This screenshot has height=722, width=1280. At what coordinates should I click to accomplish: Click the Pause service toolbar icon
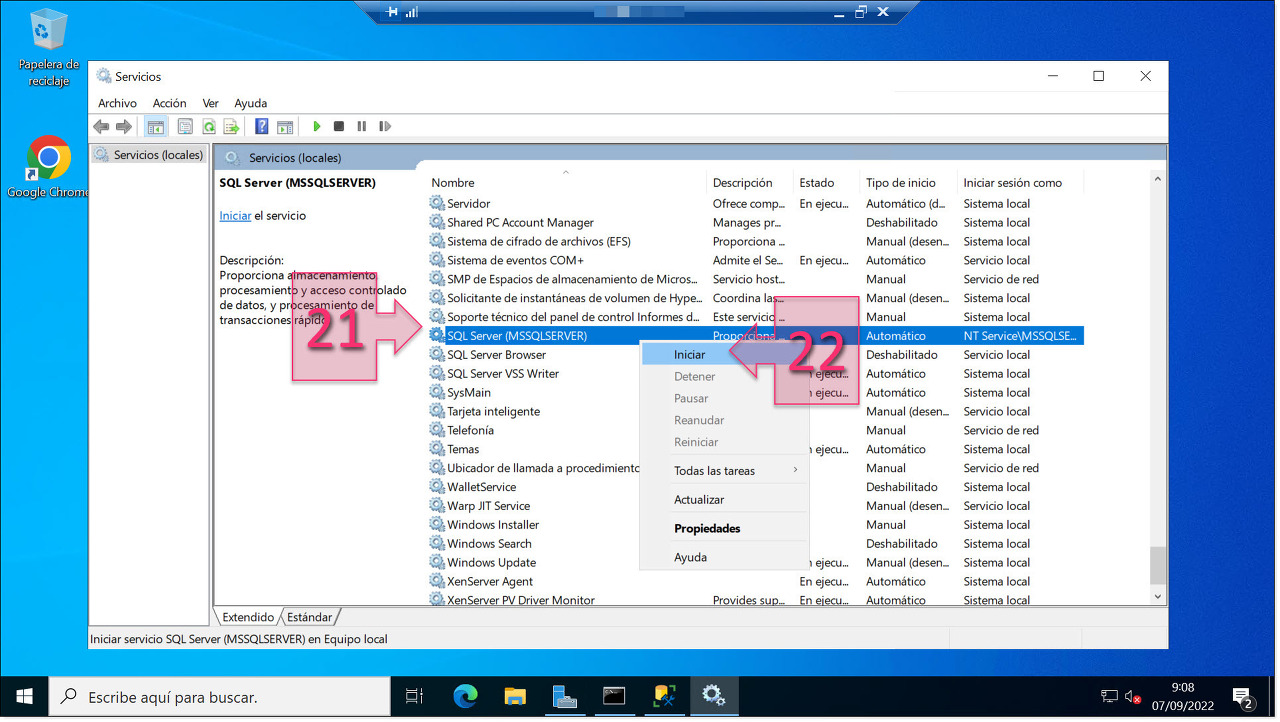pos(361,127)
